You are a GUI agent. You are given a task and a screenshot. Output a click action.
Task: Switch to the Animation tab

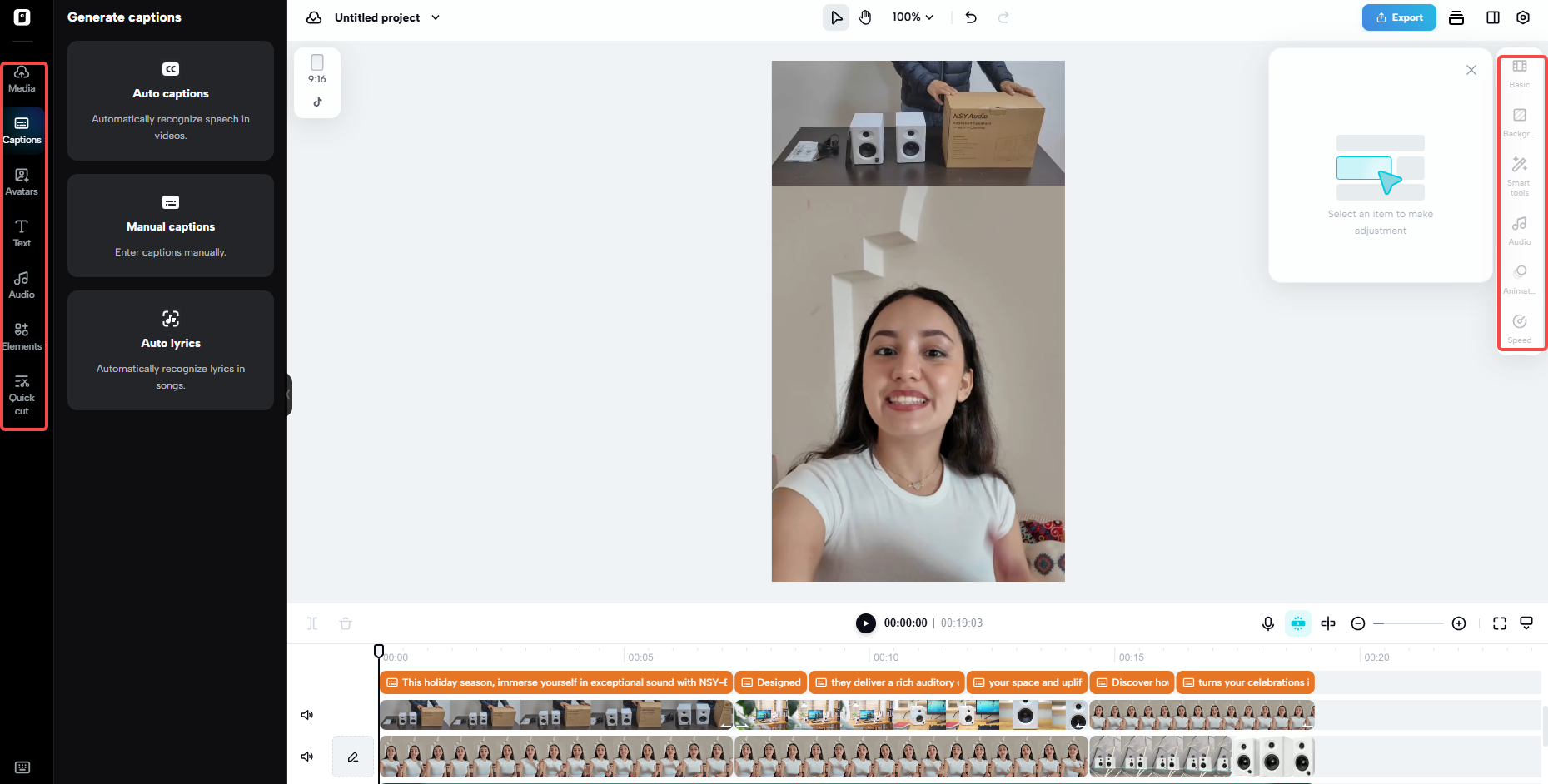pyautogui.click(x=1519, y=279)
